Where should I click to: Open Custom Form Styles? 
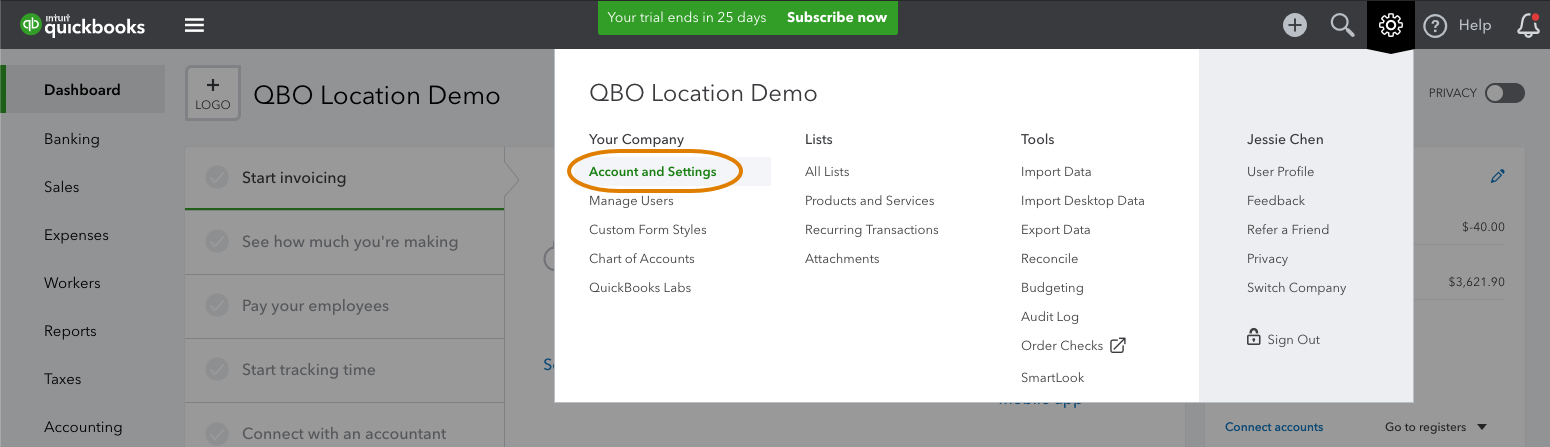click(x=648, y=230)
